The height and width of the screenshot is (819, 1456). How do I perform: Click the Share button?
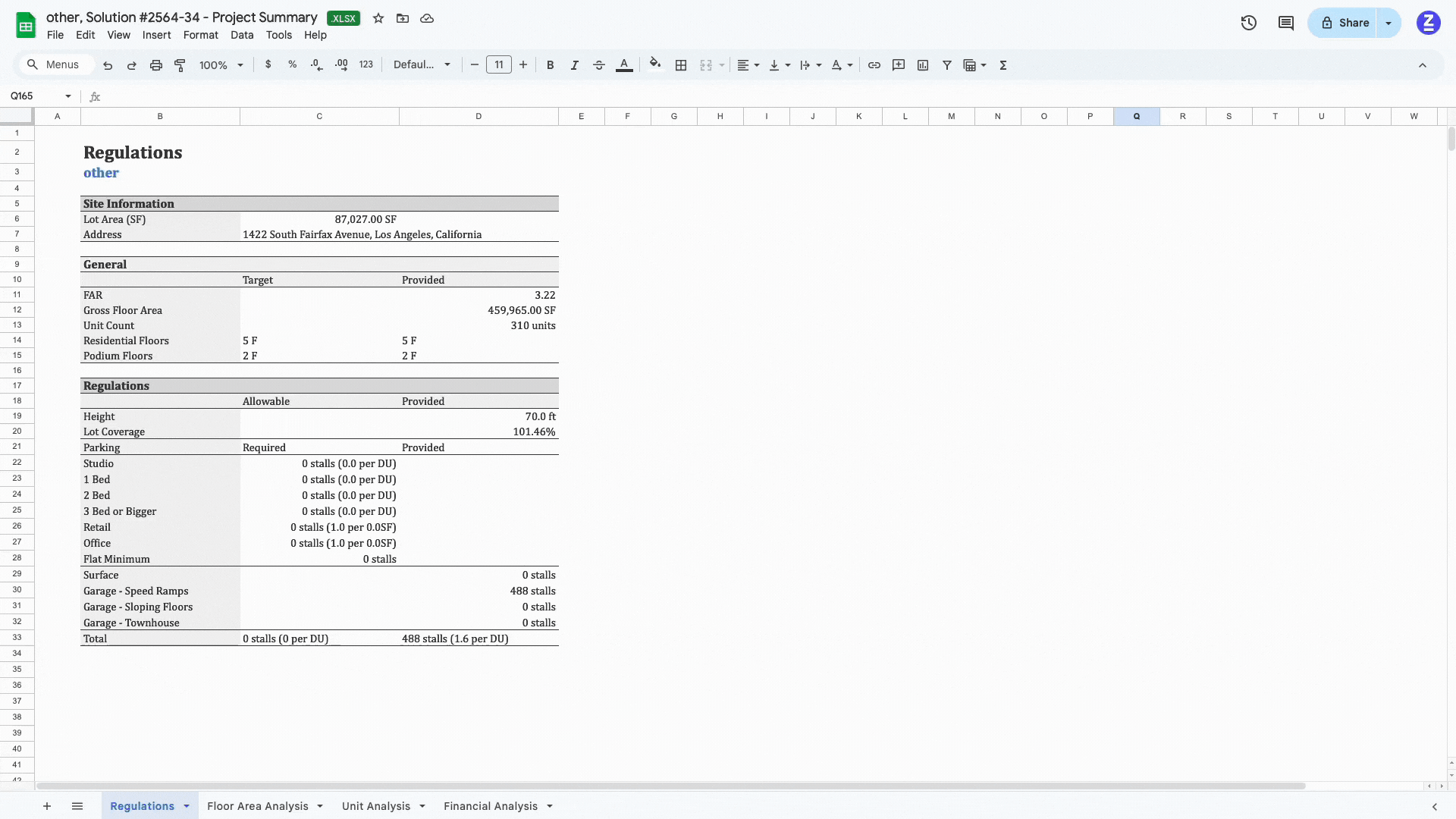[1345, 23]
